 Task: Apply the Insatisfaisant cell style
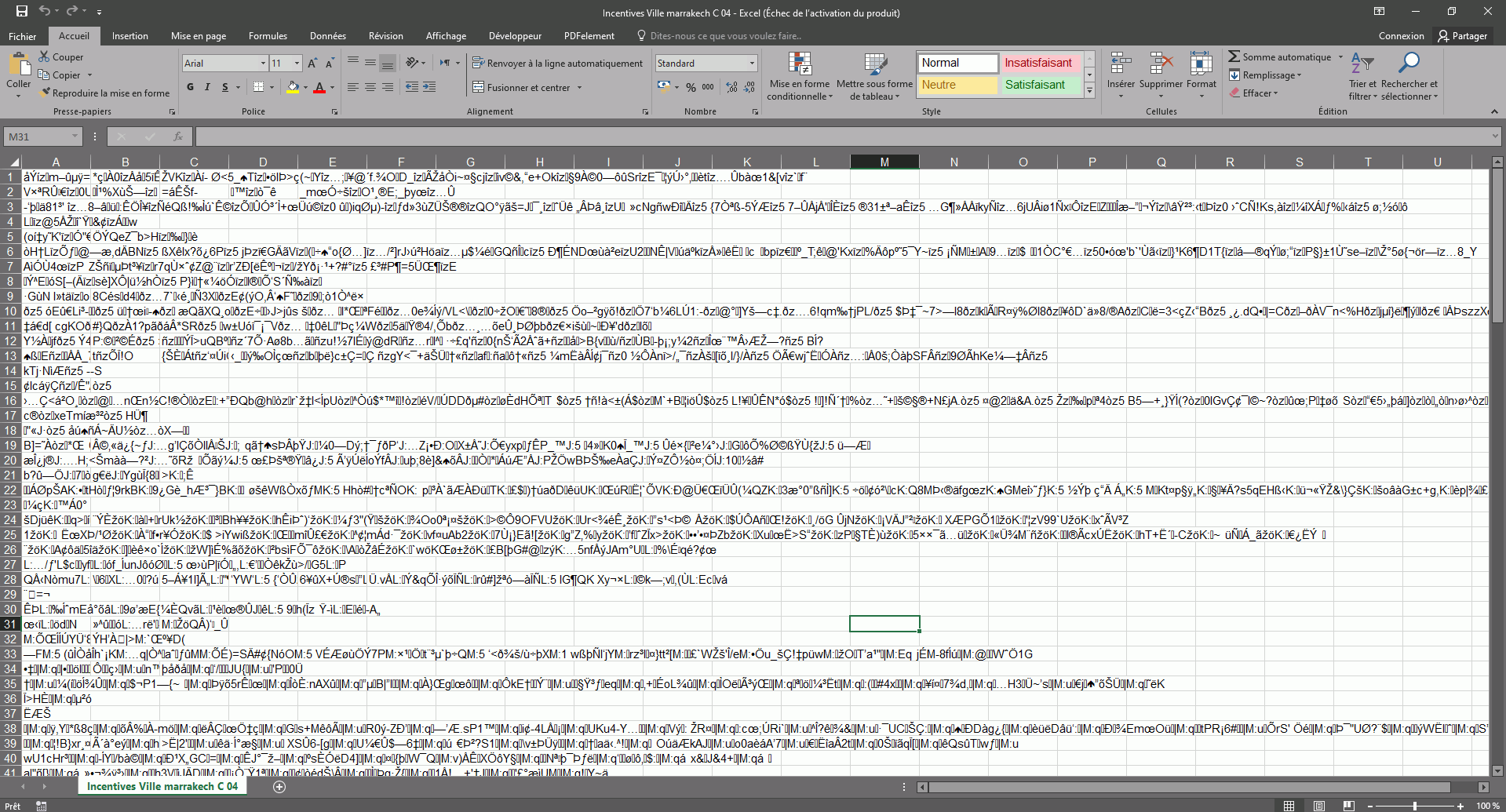point(1038,63)
